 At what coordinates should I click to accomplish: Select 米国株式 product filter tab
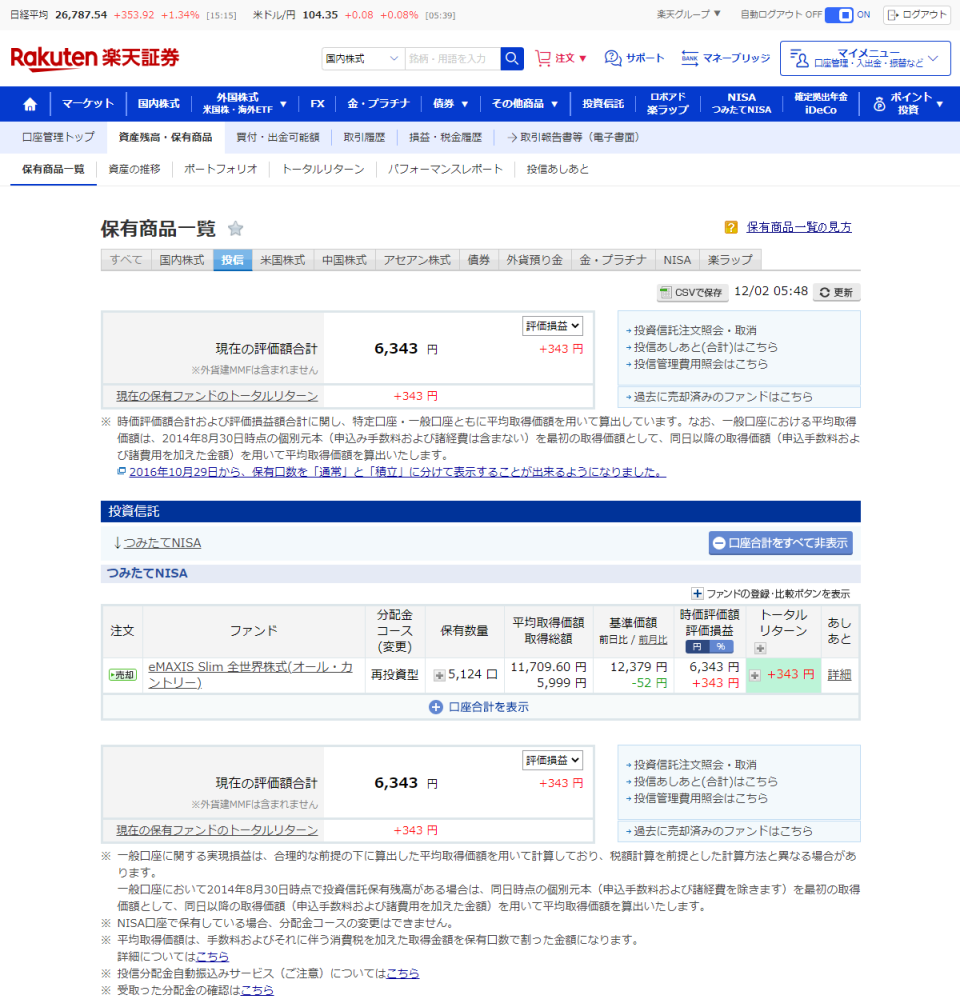click(x=283, y=260)
